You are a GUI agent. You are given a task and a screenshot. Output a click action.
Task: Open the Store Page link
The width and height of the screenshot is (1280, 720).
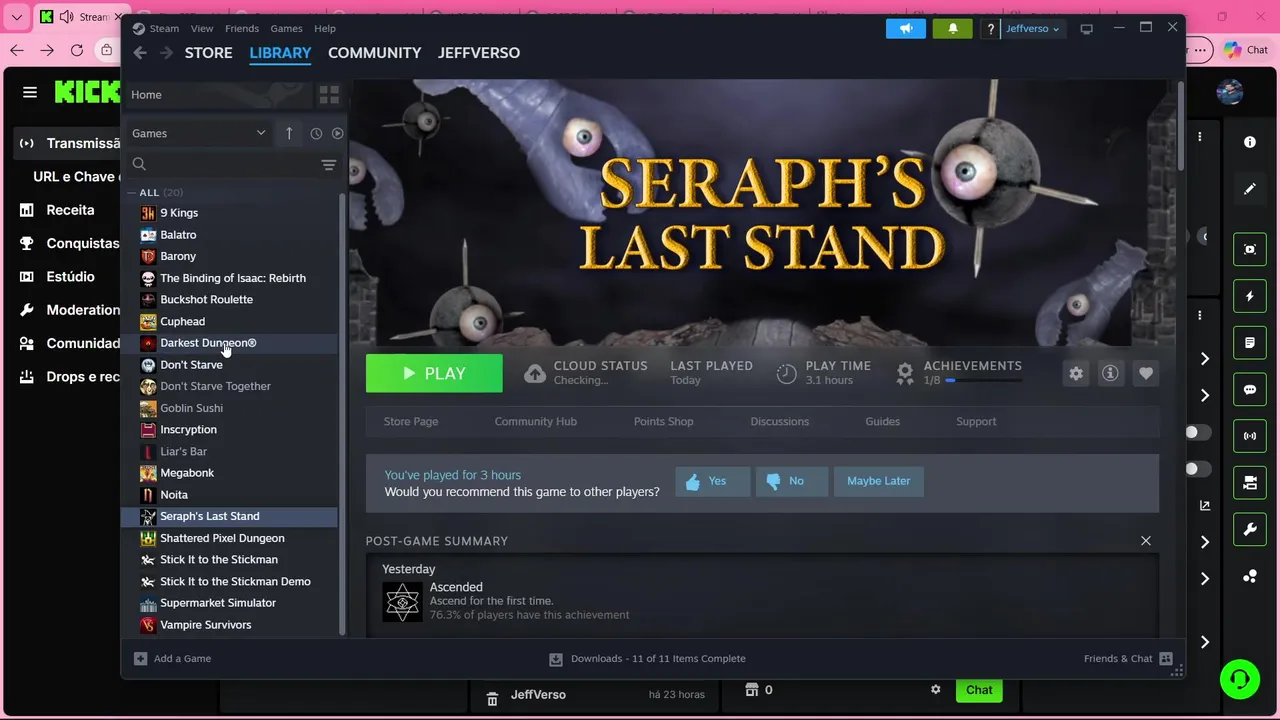(411, 421)
